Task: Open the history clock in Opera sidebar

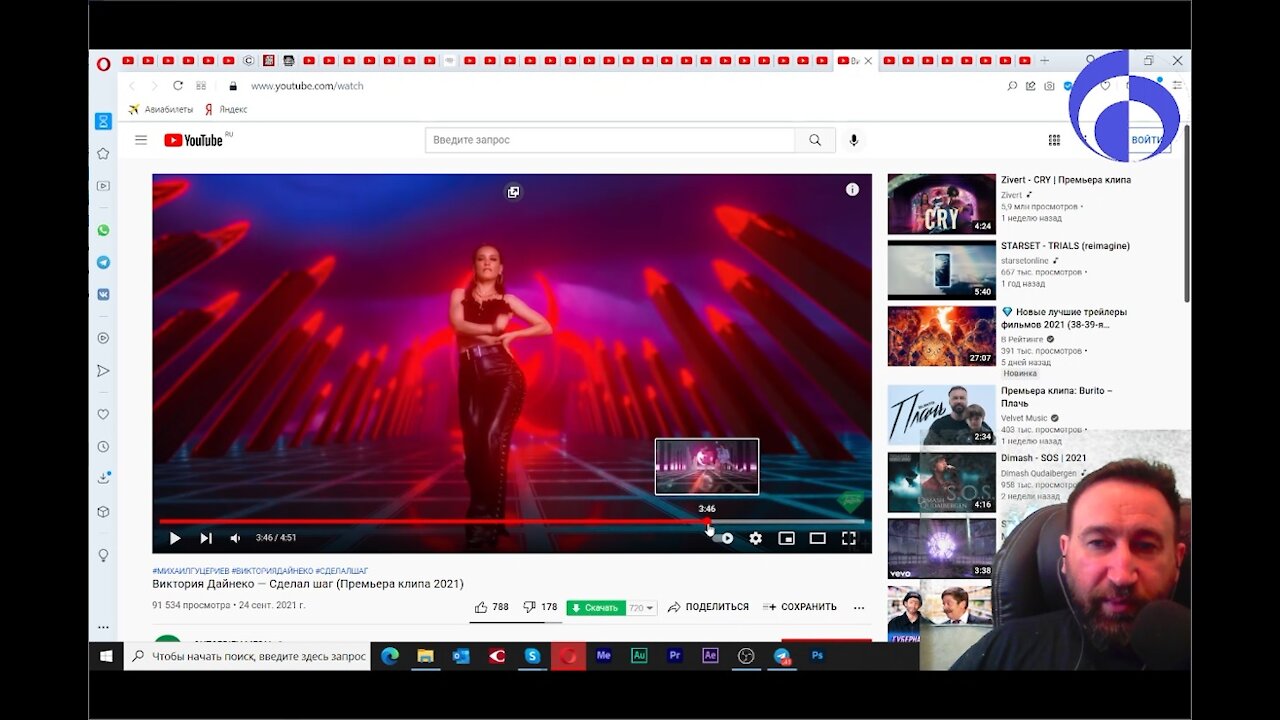Action: (x=103, y=446)
